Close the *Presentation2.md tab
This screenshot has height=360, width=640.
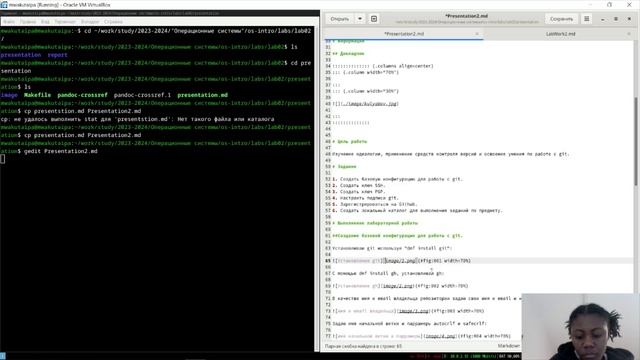coord(477,34)
